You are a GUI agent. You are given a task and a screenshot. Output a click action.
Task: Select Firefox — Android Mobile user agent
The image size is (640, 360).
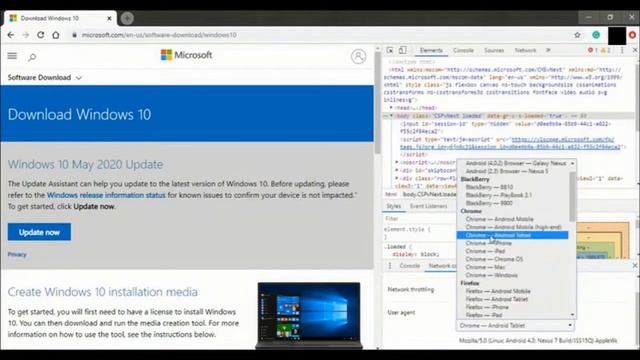pos(512,291)
